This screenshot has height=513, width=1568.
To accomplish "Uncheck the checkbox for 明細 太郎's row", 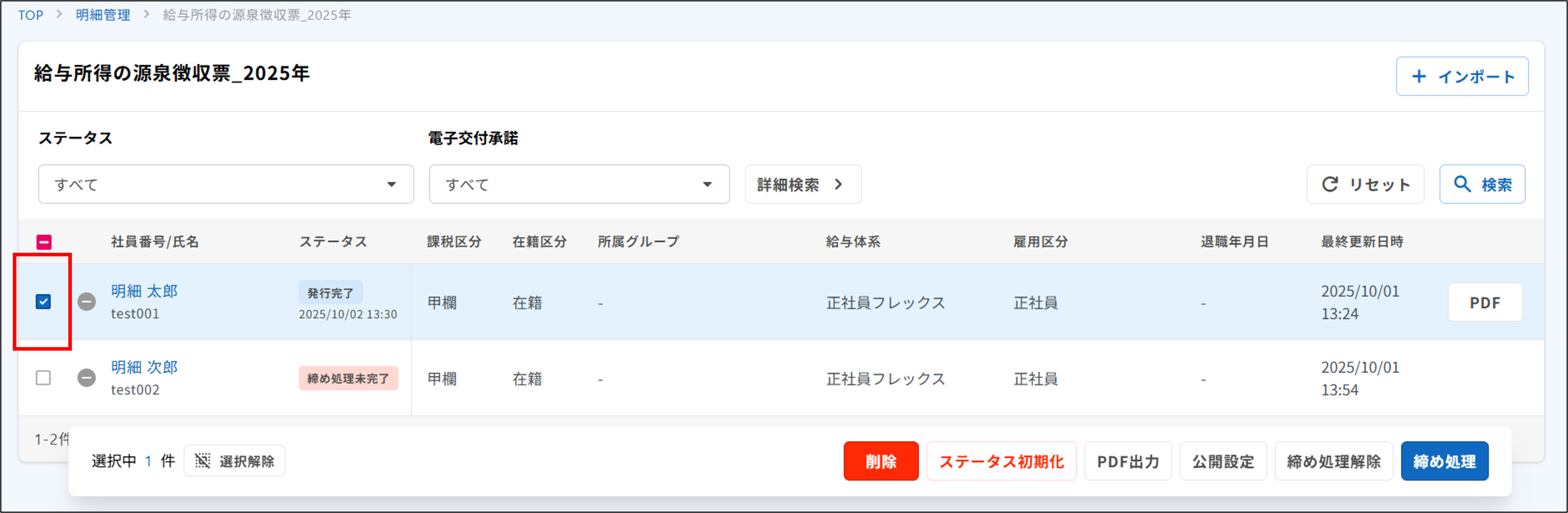I will (43, 302).
